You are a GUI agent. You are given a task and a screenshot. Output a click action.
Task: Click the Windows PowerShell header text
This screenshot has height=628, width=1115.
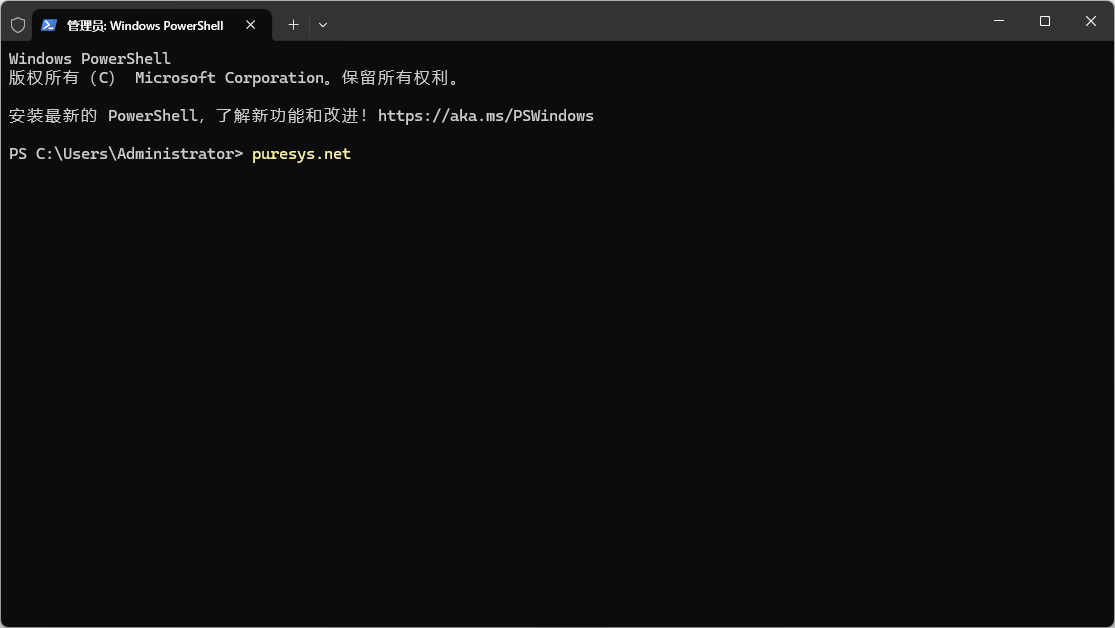pos(89,58)
